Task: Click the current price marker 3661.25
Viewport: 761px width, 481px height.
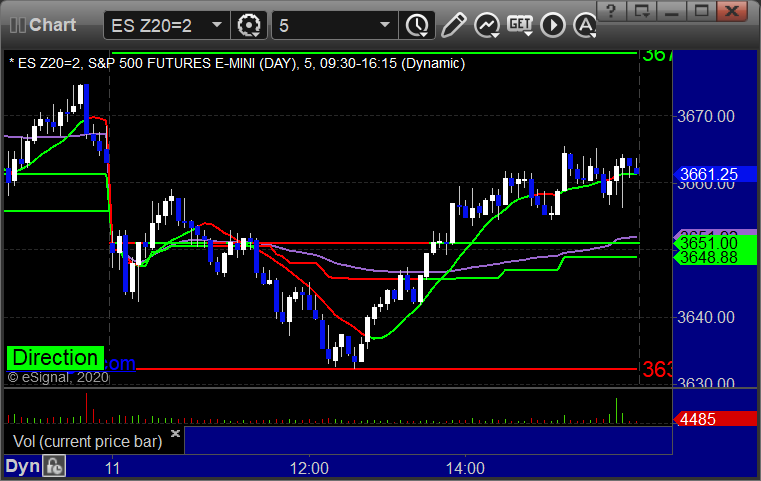Action: tap(713, 174)
